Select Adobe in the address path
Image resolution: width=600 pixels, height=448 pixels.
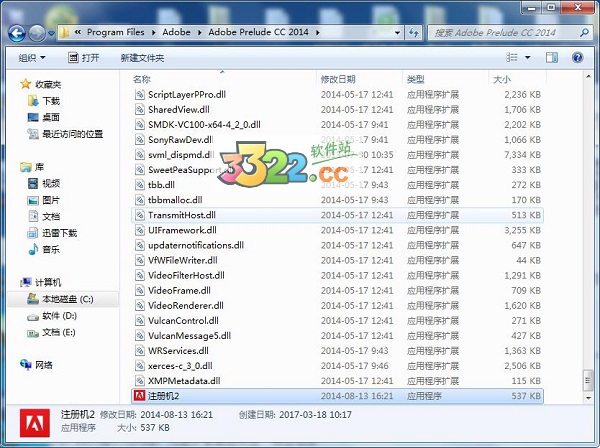176,32
